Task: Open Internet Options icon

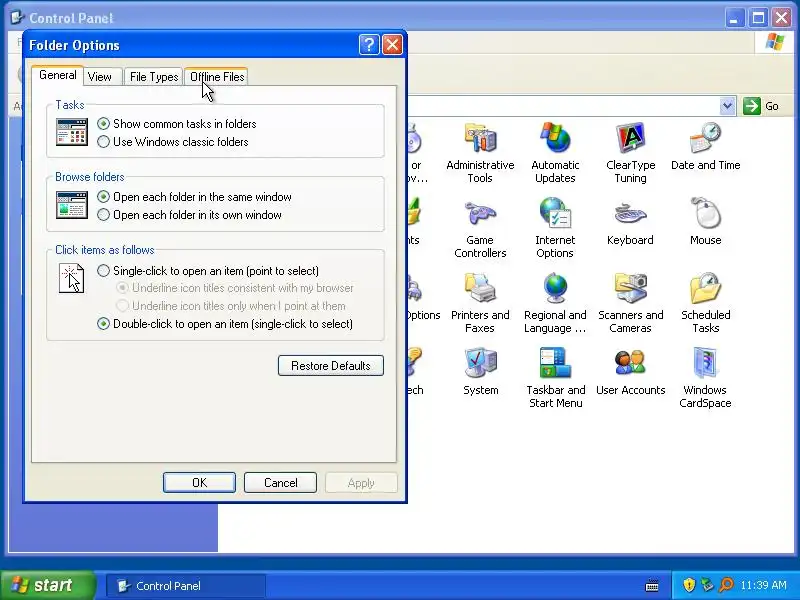Action: pyautogui.click(x=555, y=213)
